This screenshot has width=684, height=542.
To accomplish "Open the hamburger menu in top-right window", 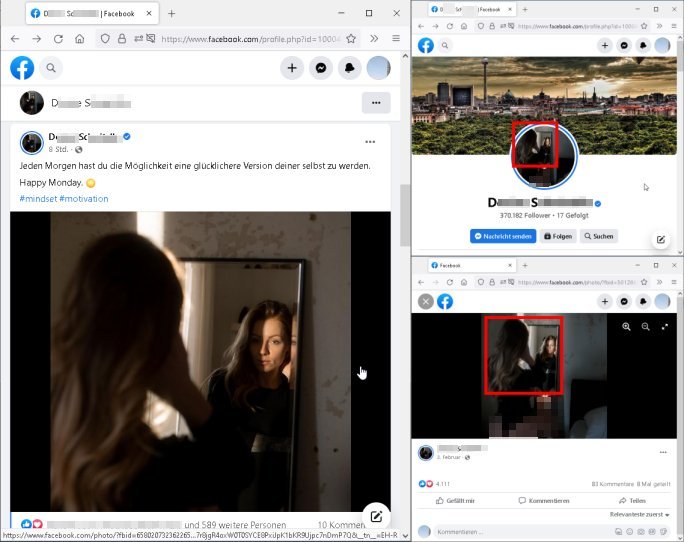I will coord(674,26).
